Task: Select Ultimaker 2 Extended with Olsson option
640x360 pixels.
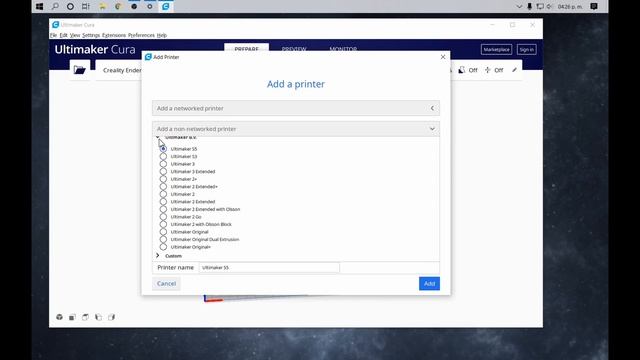Action: (x=163, y=209)
